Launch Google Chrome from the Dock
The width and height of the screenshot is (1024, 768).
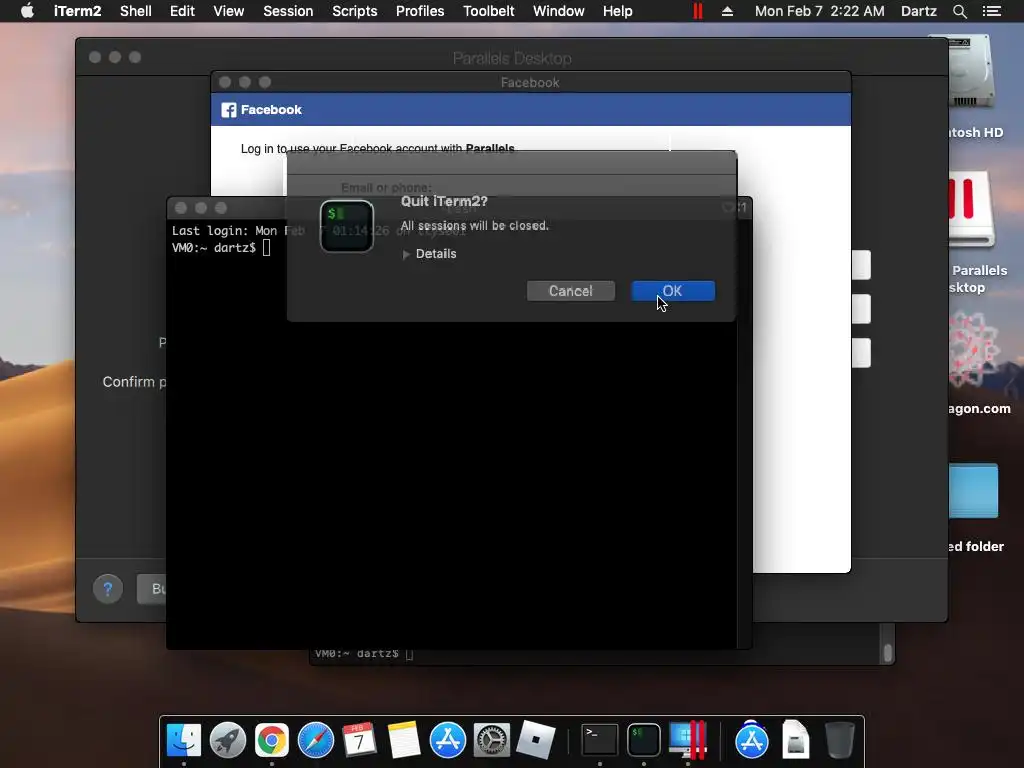(x=272, y=740)
